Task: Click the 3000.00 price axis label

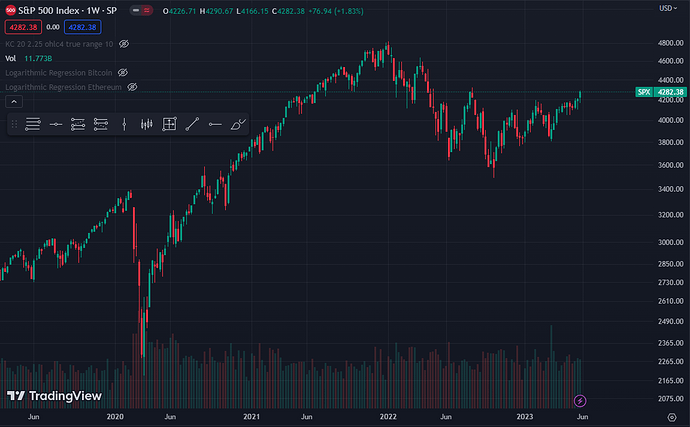Action: coord(671,242)
